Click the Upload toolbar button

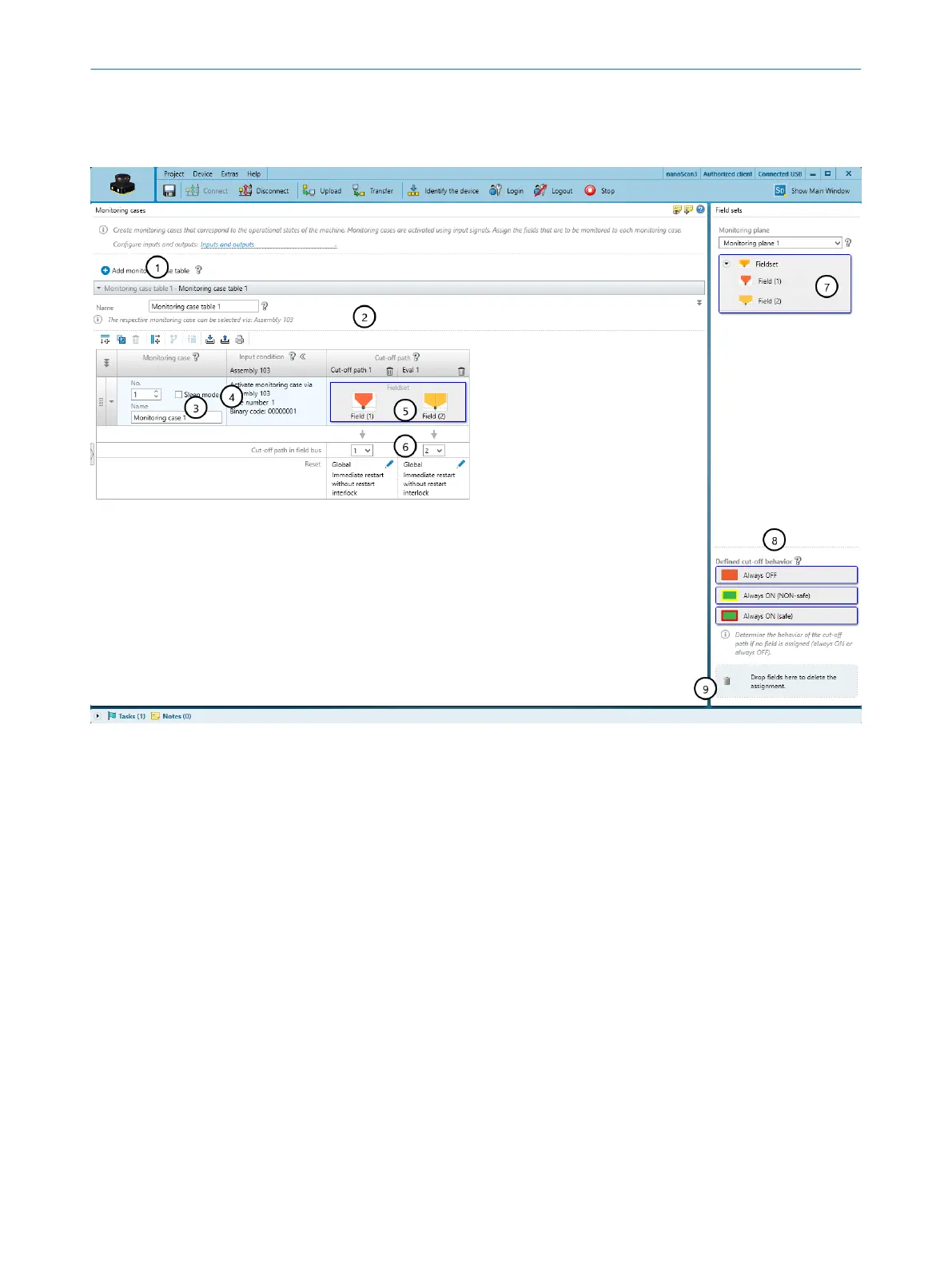click(x=322, y=191)
